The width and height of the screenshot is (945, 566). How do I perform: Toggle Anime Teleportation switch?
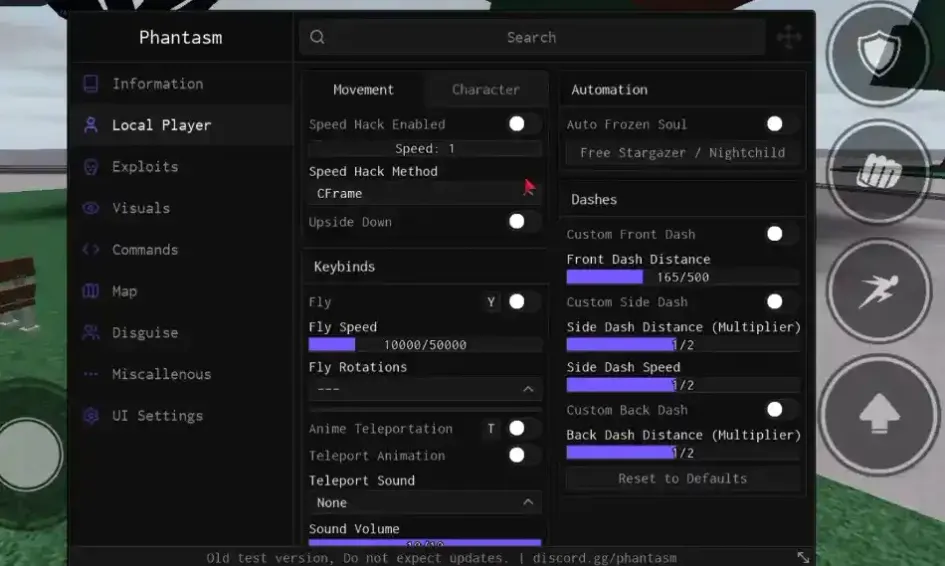pos(522,428)
